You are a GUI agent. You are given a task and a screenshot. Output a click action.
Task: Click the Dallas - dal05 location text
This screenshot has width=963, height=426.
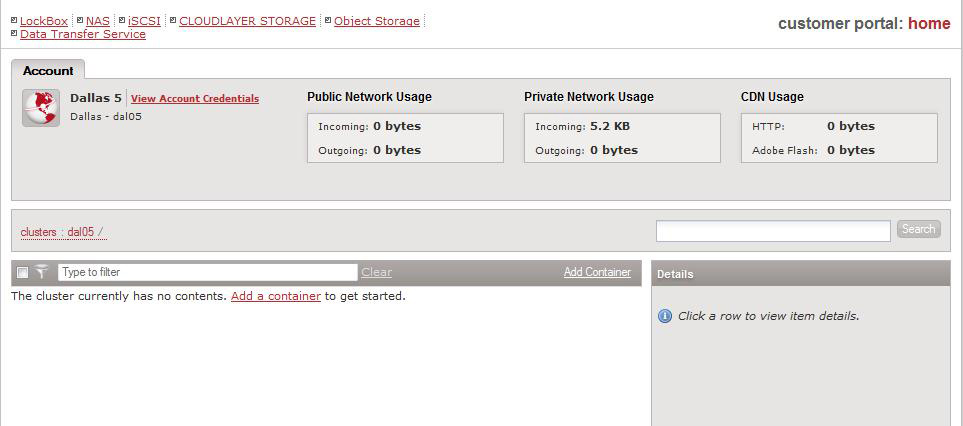click(106, 116)
